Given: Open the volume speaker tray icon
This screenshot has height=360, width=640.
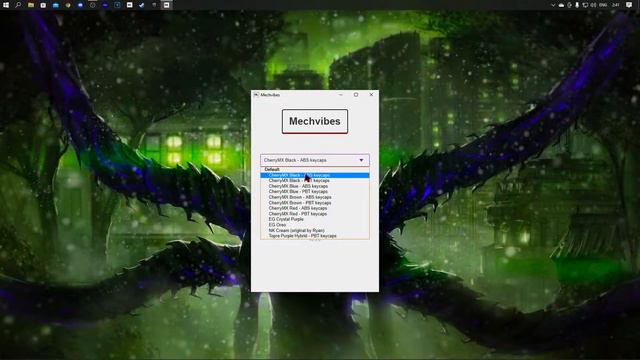Looking at the screenshot, I should tap(593, 5).
